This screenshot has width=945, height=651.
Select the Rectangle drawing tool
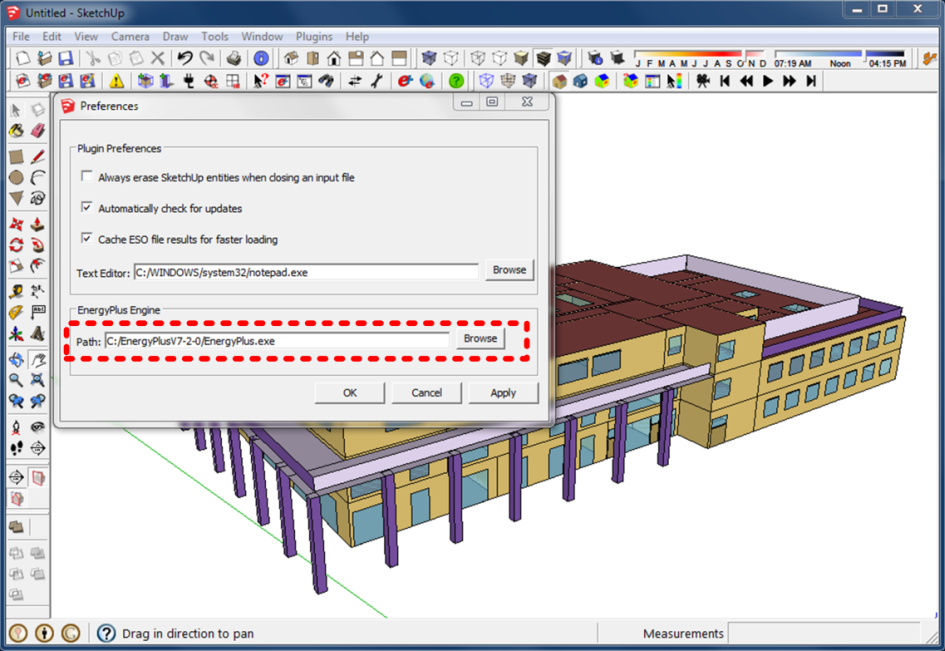click(16, 157)
